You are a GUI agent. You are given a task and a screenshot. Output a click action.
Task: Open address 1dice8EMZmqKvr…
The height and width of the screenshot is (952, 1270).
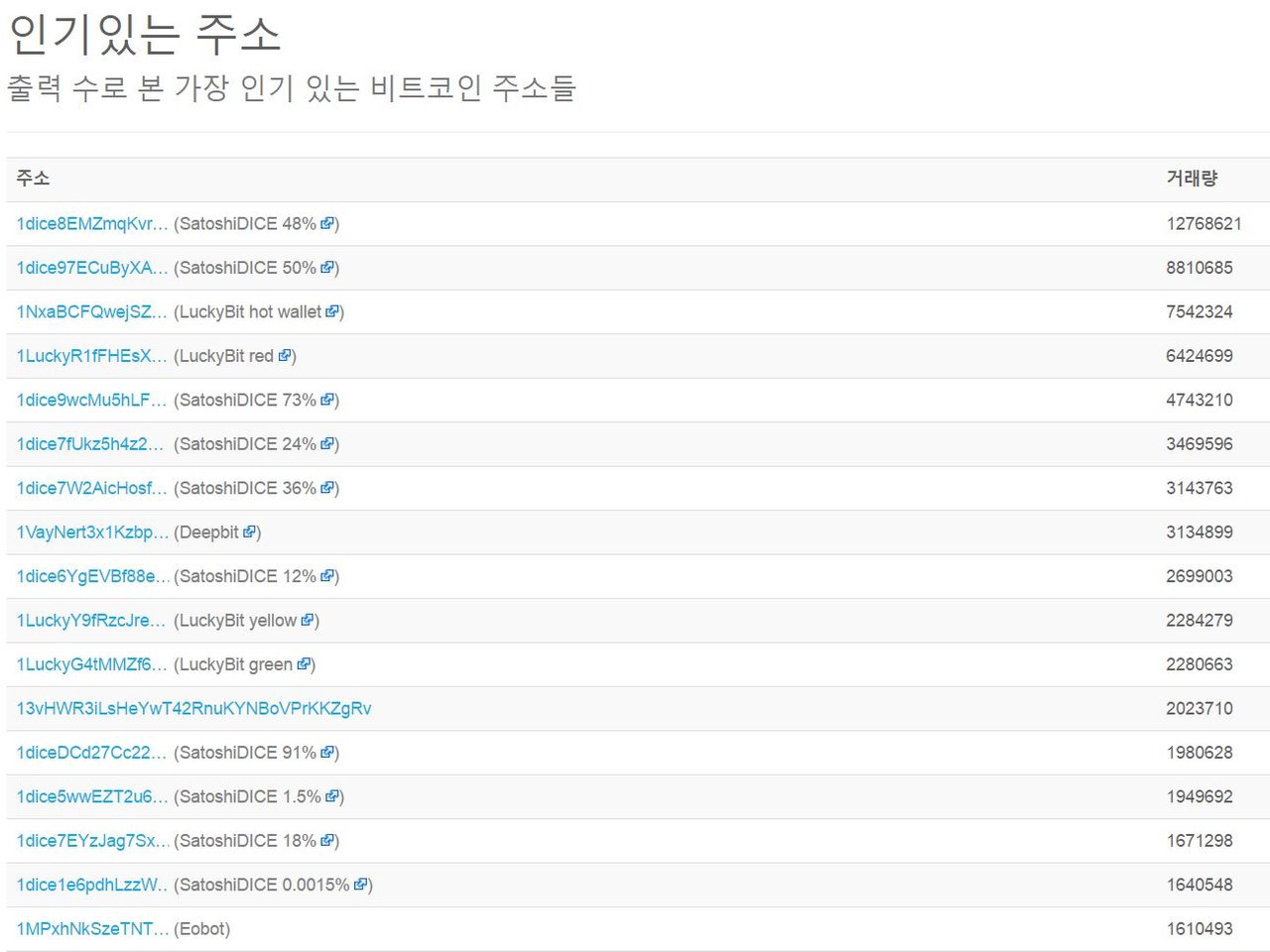(x=92, y=224)
